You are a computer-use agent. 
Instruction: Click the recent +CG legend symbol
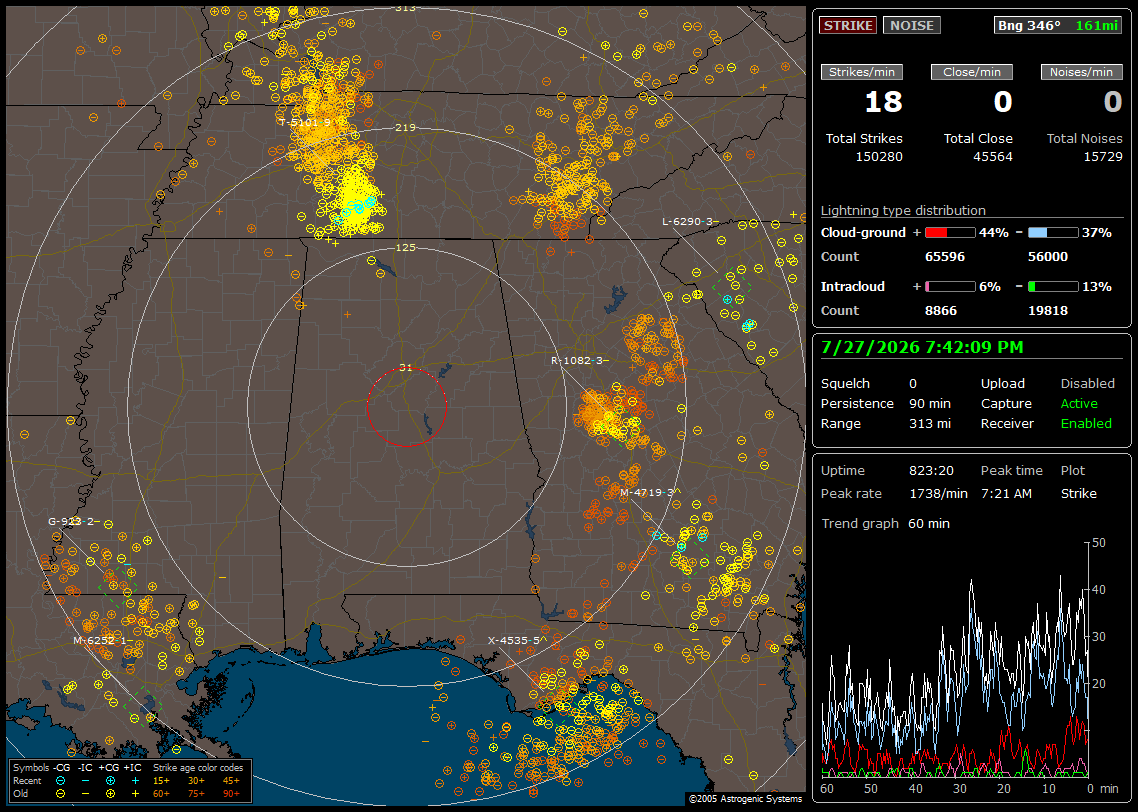click(x=110, y=781)
